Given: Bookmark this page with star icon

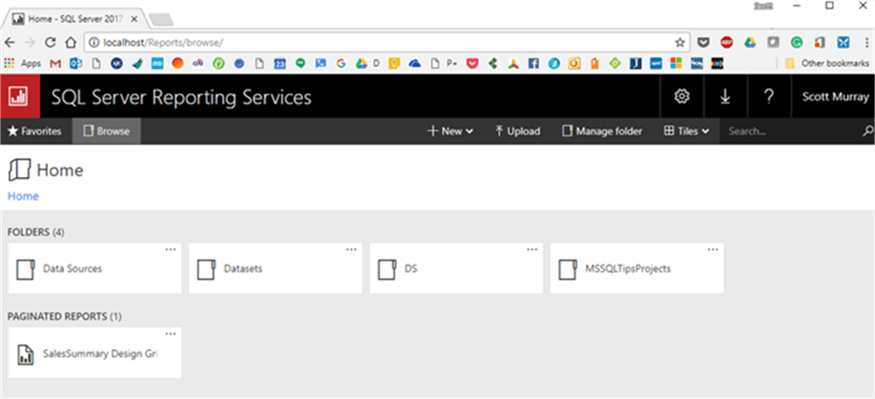Looking at the screenshot, I should [680, 42].
